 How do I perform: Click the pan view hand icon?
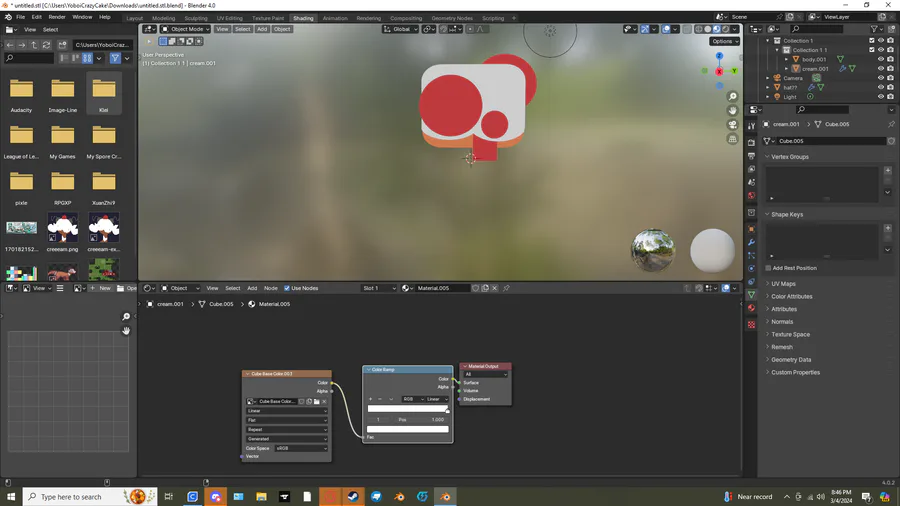pyautogui.click(x=733, y=111)
